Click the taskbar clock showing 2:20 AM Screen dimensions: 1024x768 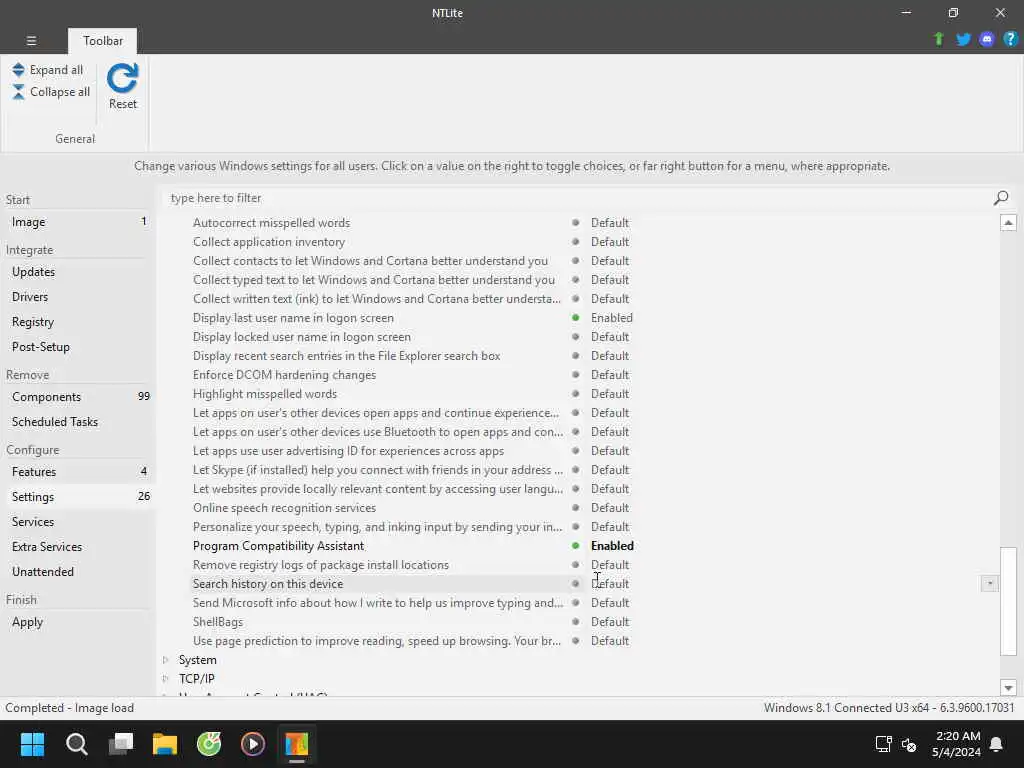(957, 744)
